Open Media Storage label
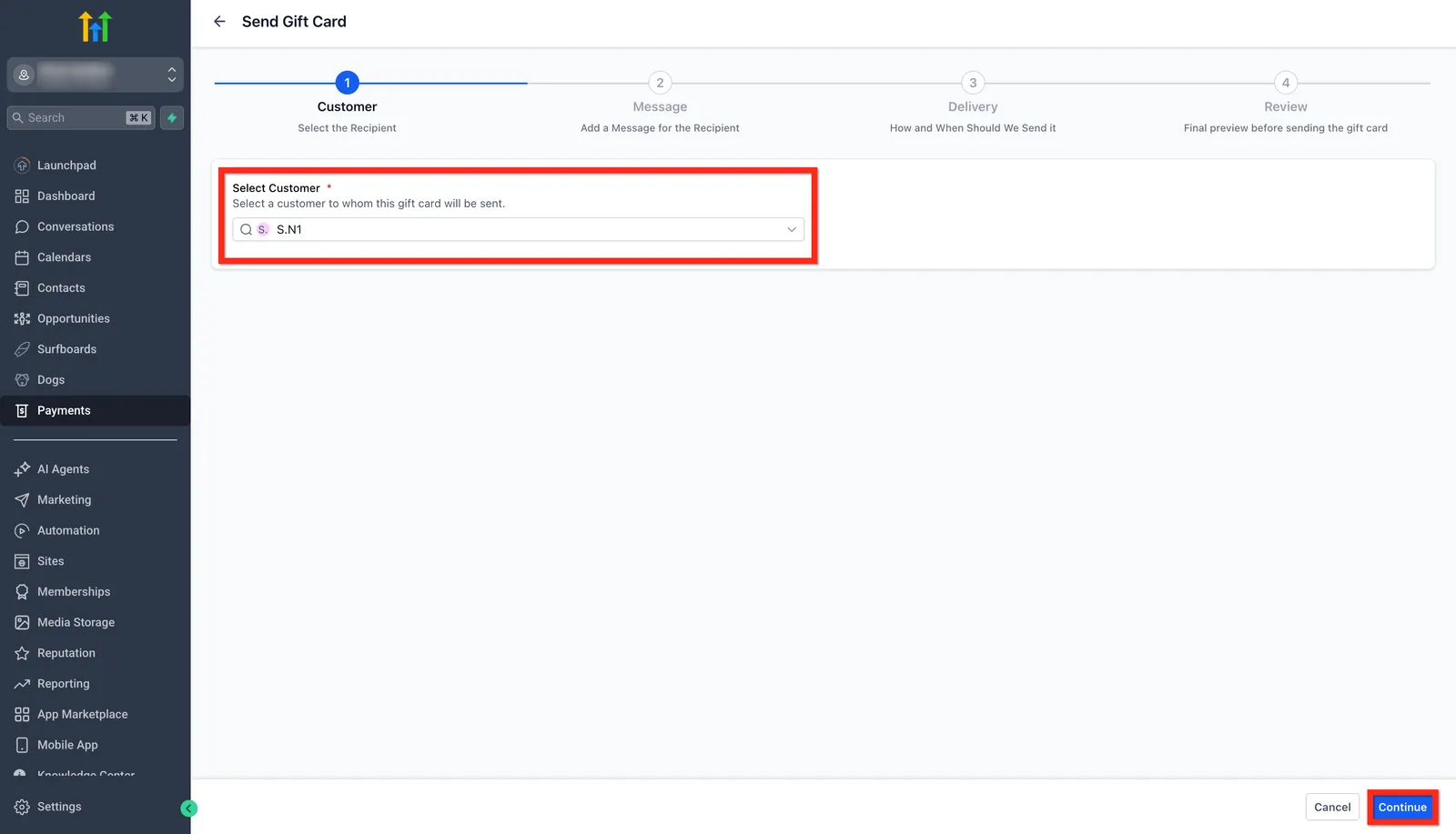This screenshot has height=834, width=1456. tap(76, 622)
